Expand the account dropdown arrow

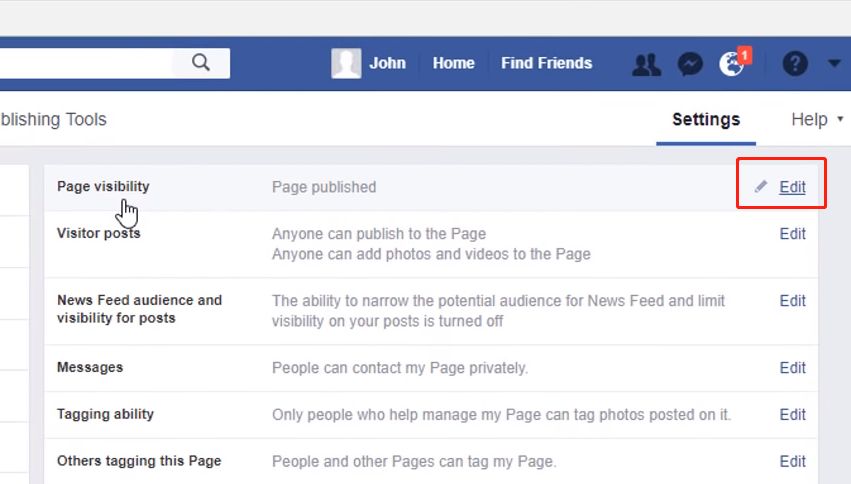coord(835,64)
